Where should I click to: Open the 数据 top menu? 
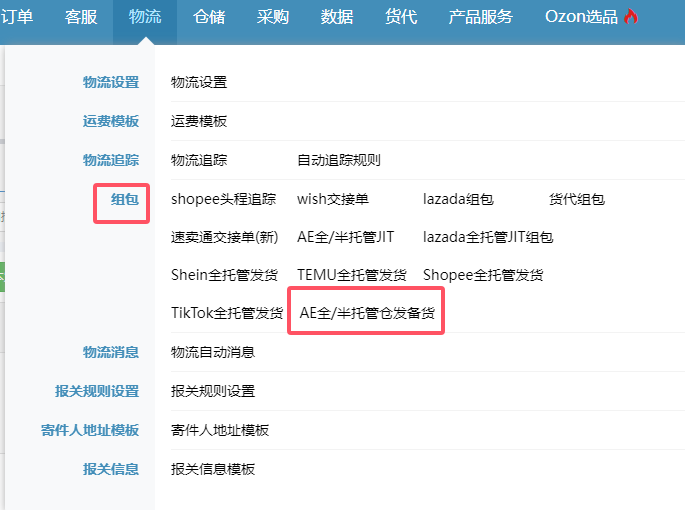tap(337, 17)
